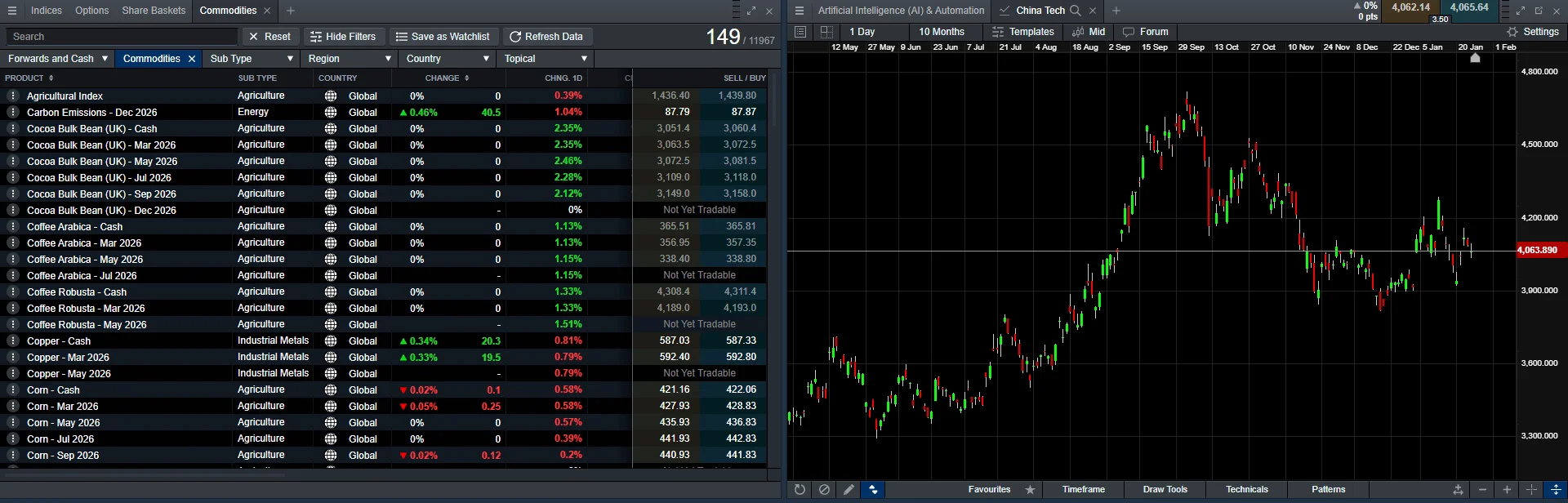This screenshot has width=1568, height=503.
Task: Switch to the Share Baskets tab
Action: [154, 11]
